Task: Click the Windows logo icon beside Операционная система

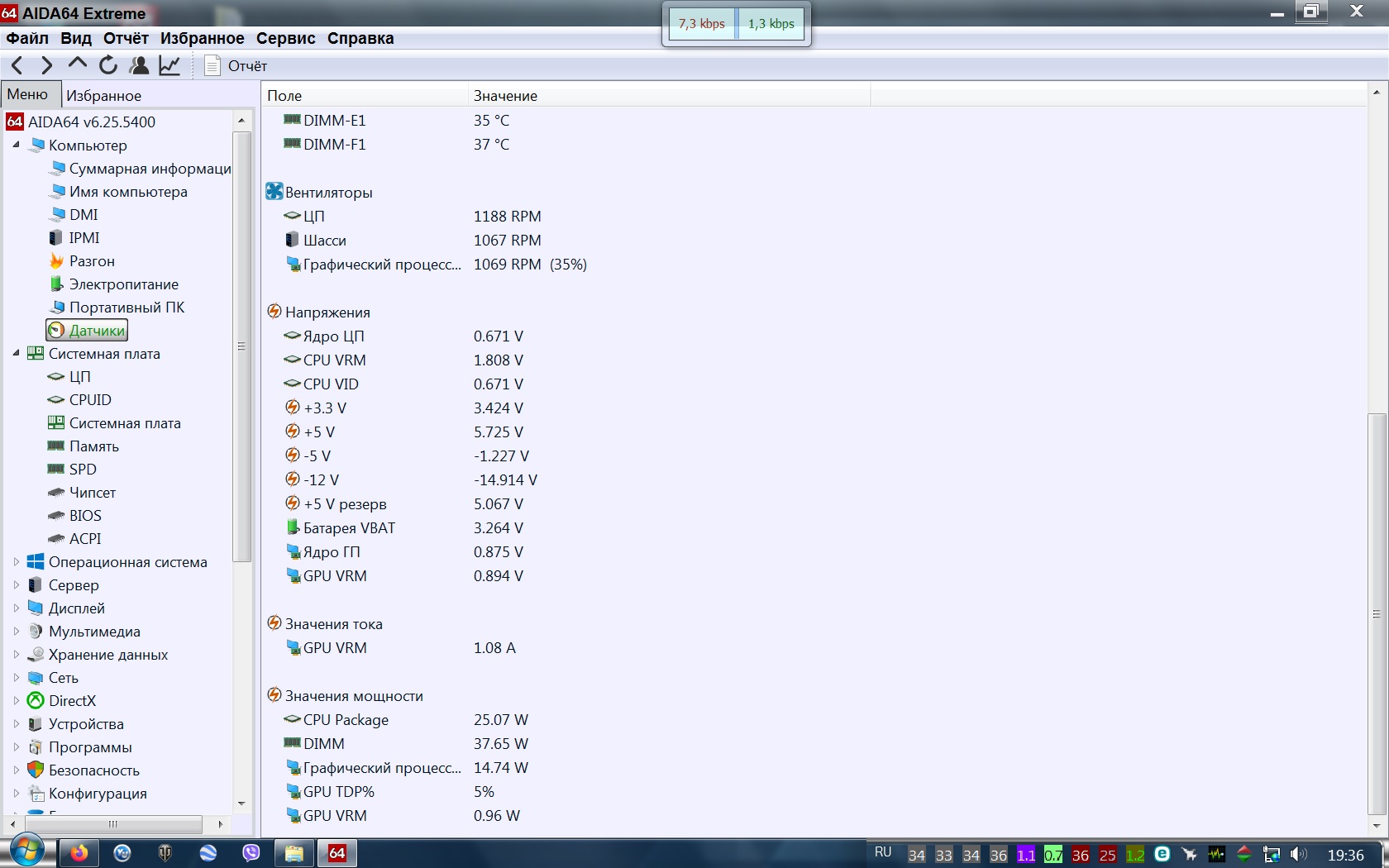Action: click(x=36, y=561)
